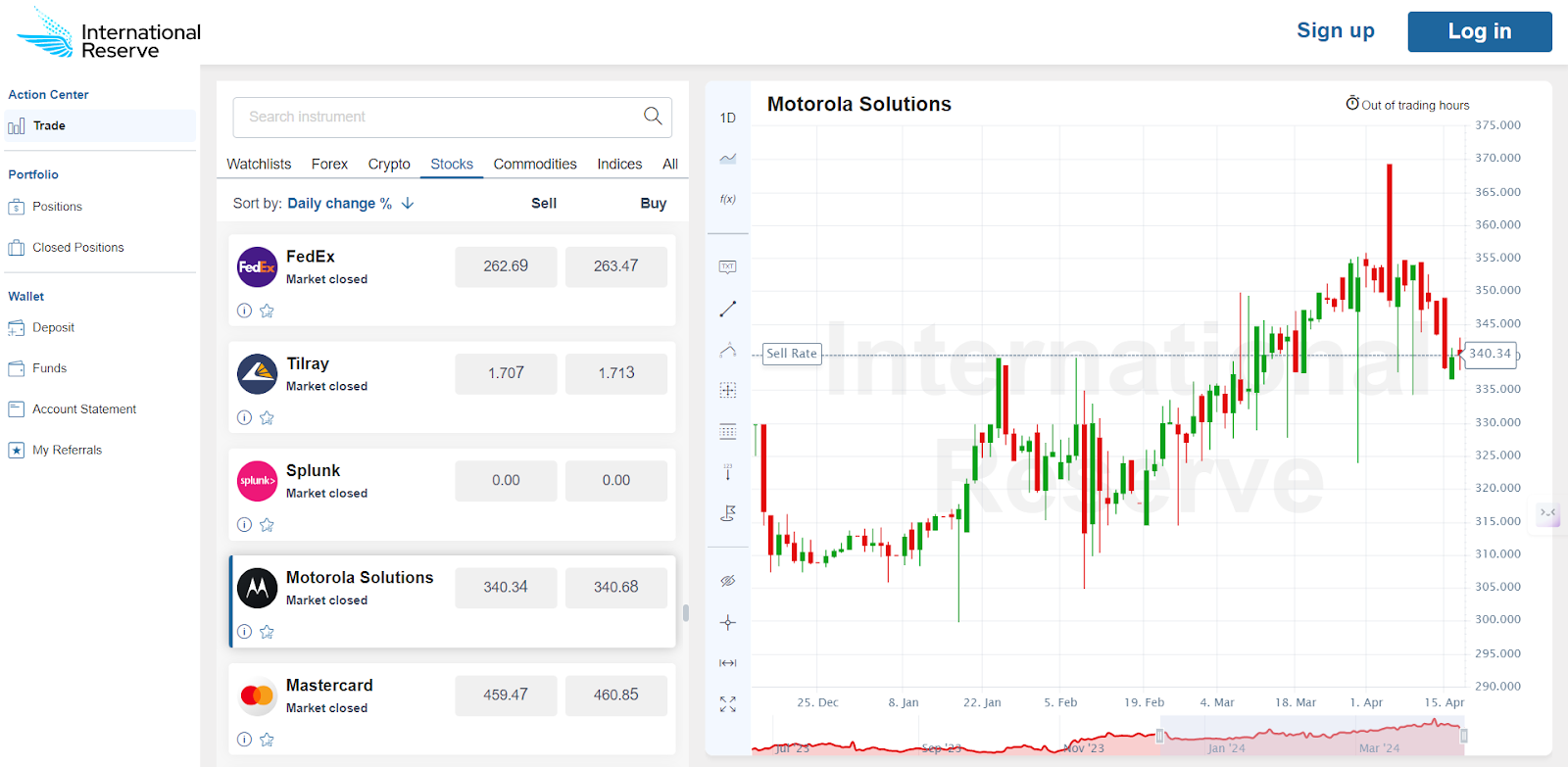
Task: Click FedEx buy price 263.47
Action: point(615,266)
